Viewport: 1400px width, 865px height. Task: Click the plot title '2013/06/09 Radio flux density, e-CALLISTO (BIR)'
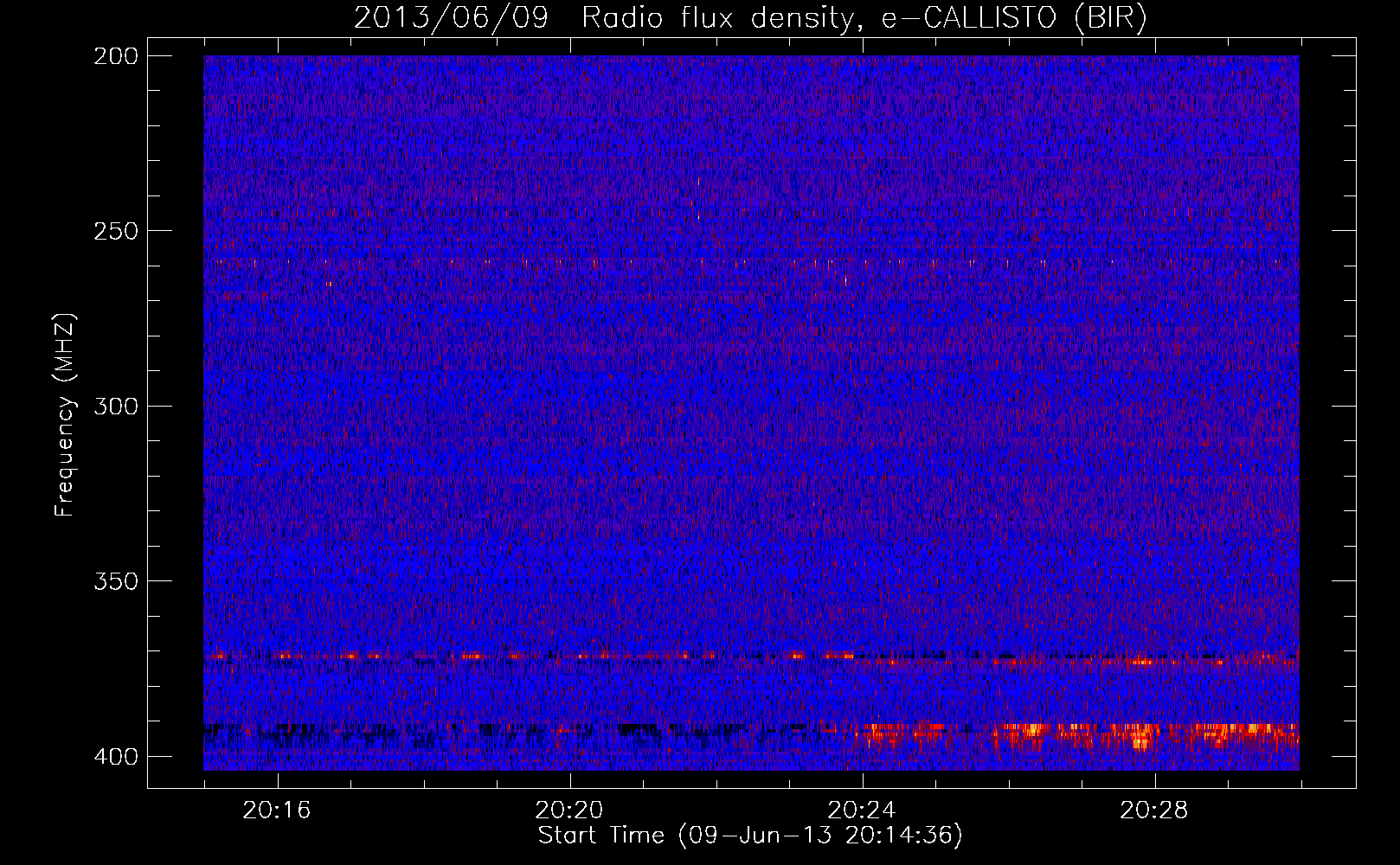[750, 18]
